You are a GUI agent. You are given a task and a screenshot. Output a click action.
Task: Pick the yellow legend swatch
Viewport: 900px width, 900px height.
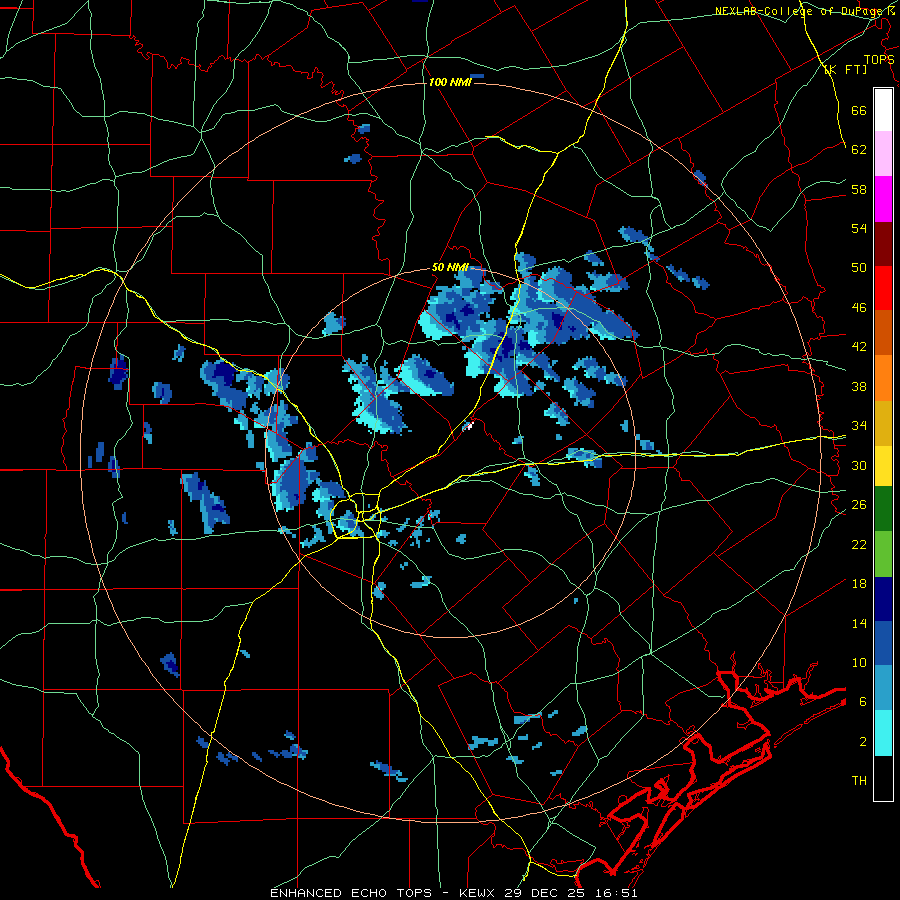883,465
